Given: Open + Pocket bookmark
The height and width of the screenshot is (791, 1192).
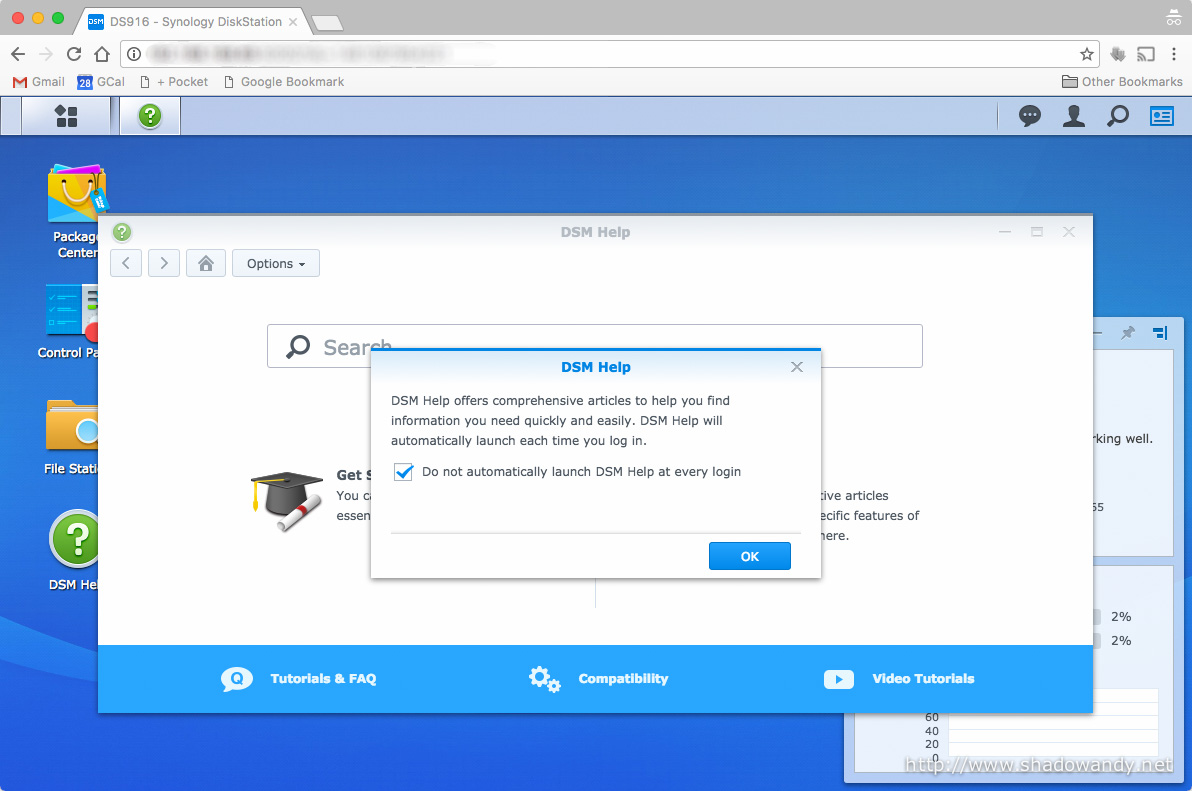Looking at the screenshot, I should 174,81.
